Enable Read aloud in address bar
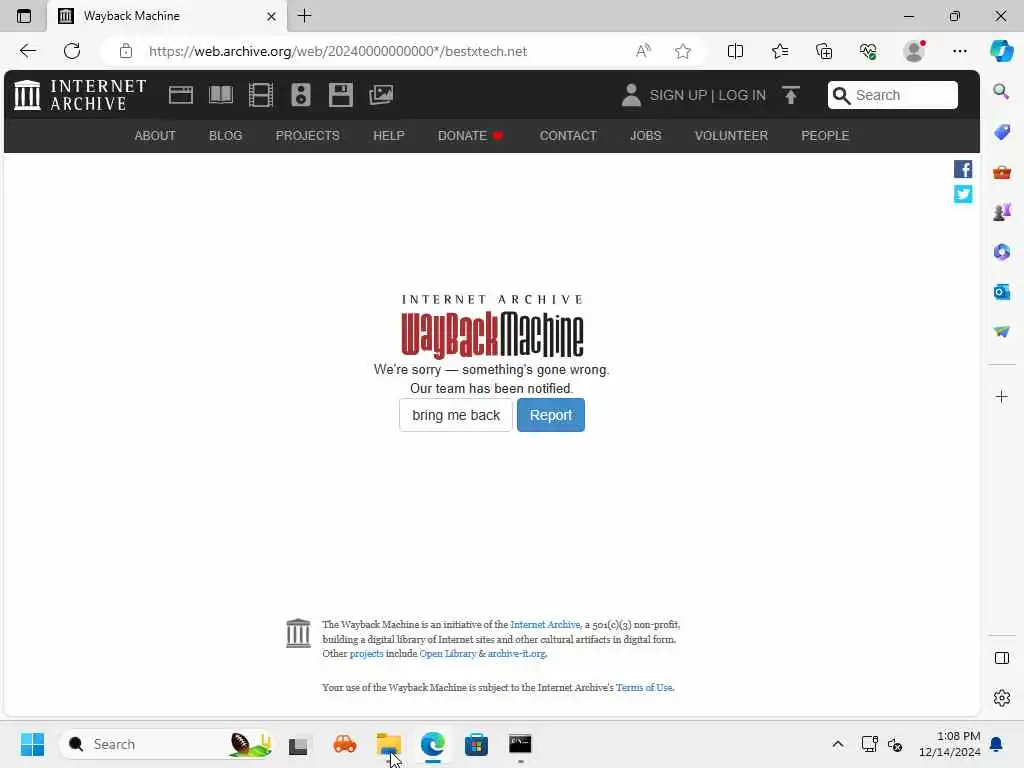 [x=643, y=51]
